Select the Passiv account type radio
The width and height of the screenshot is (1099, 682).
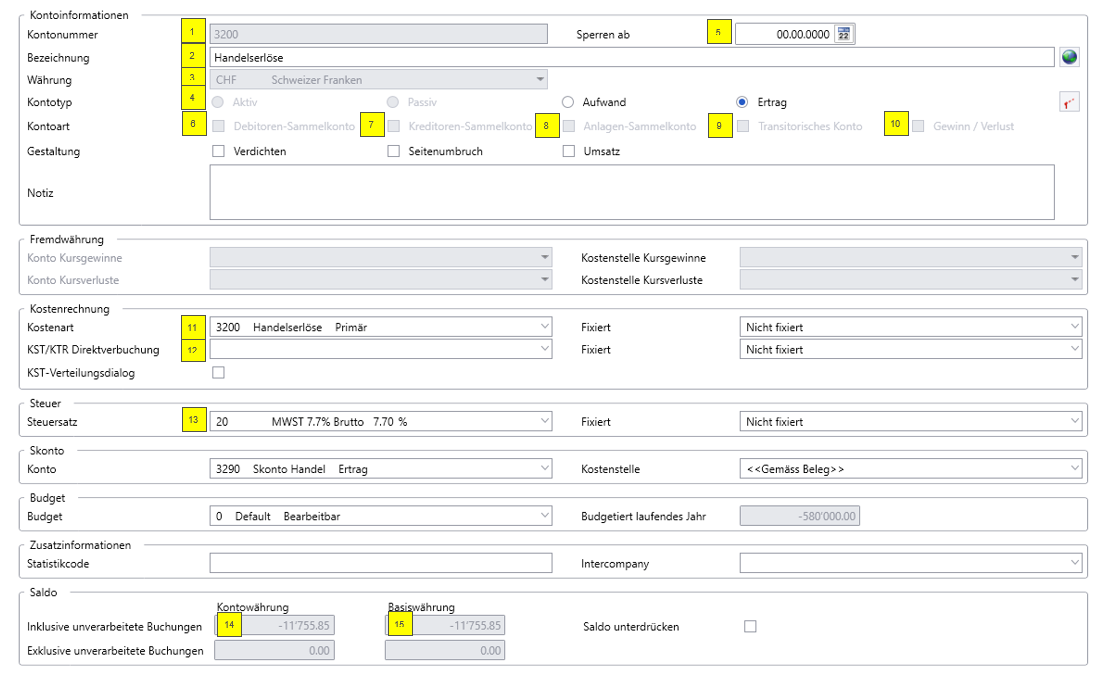[393, 102]
